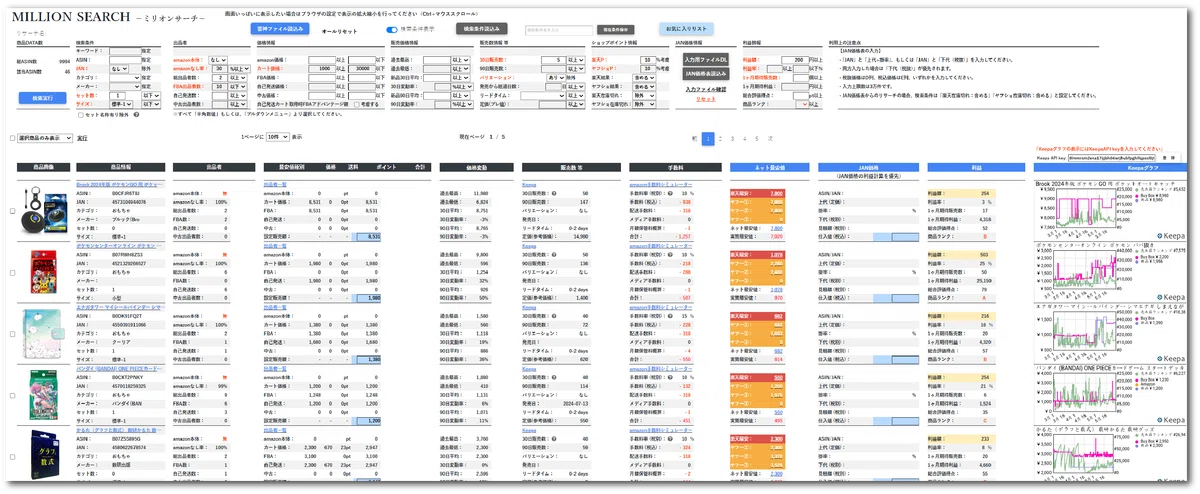This screenshot has width=1200, height=494.
Task: Open the Keepa graph for ポケモンセンター product
Action: pyautogui.click(x=1110, y=271)
